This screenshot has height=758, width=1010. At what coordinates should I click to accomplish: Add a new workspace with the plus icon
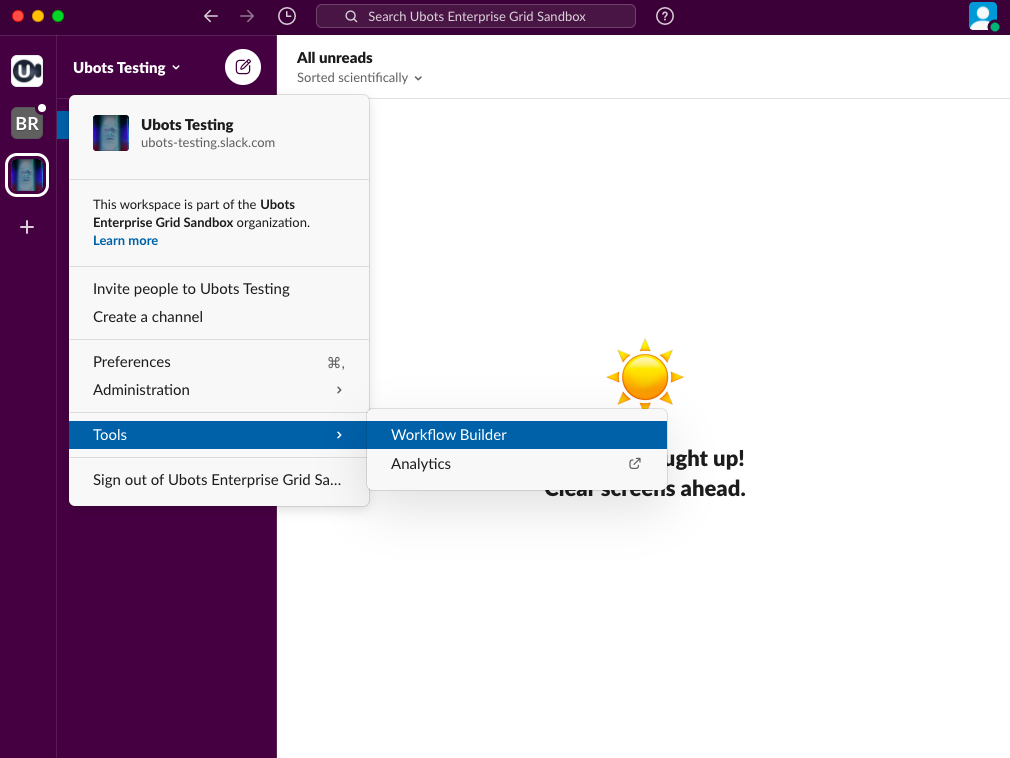tap(26, 227)
